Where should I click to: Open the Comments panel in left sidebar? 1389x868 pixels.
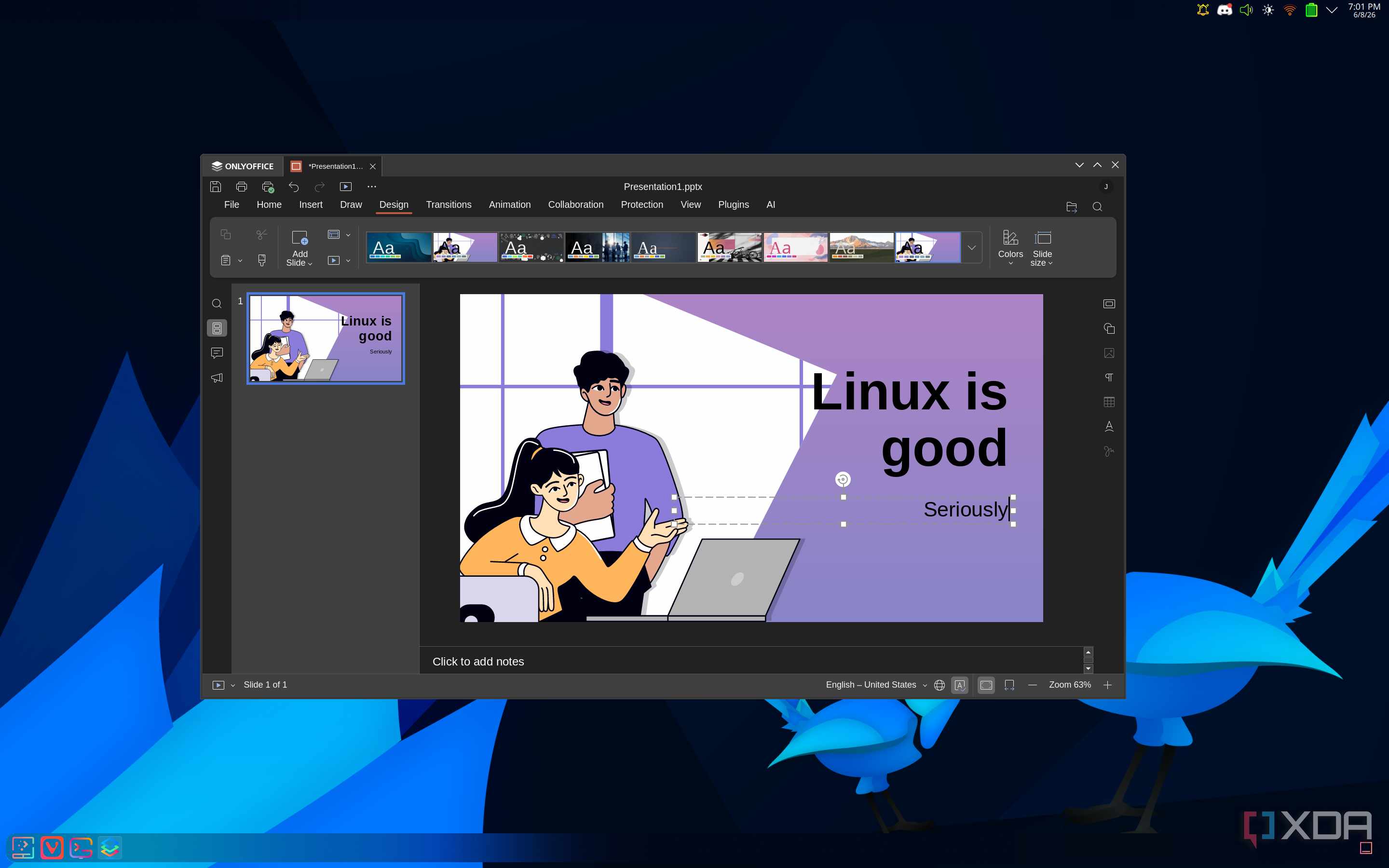[217, 353]
